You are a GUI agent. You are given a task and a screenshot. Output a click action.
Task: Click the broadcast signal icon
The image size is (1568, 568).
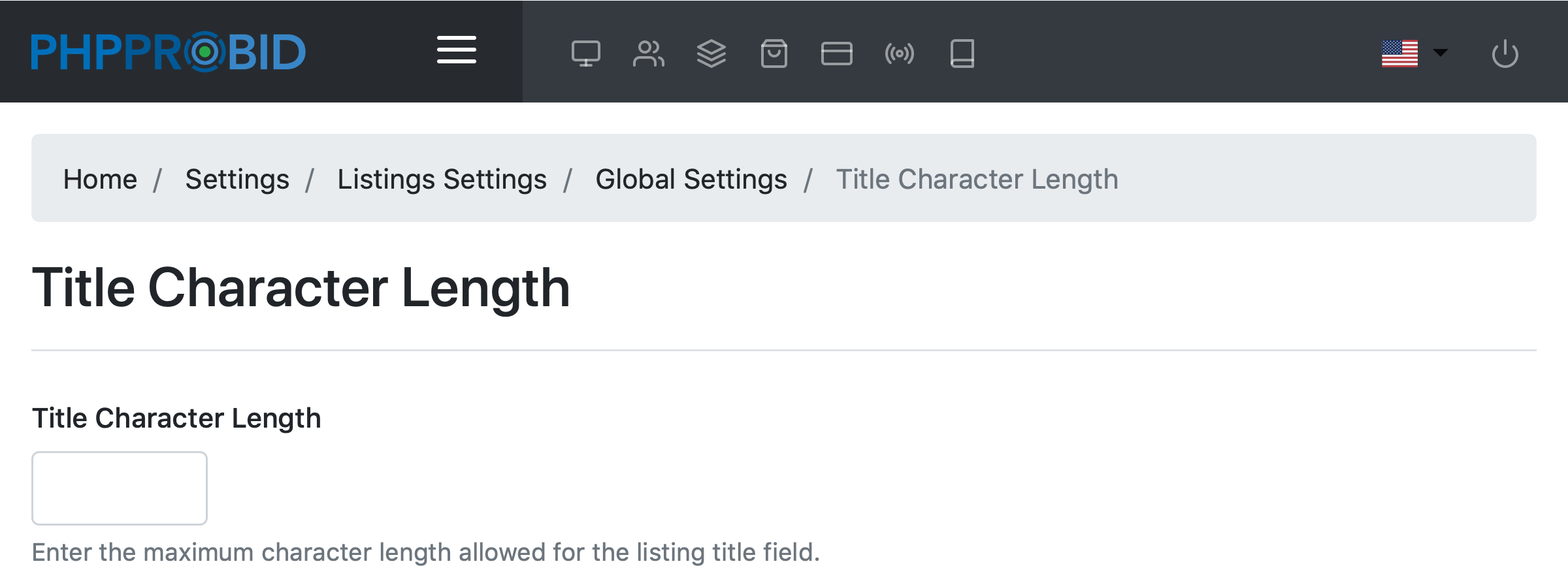pos(899,54)
